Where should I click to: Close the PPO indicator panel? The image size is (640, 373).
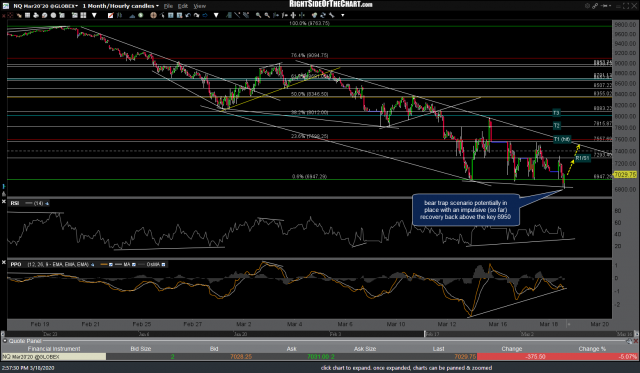click(x=4, y=263)
